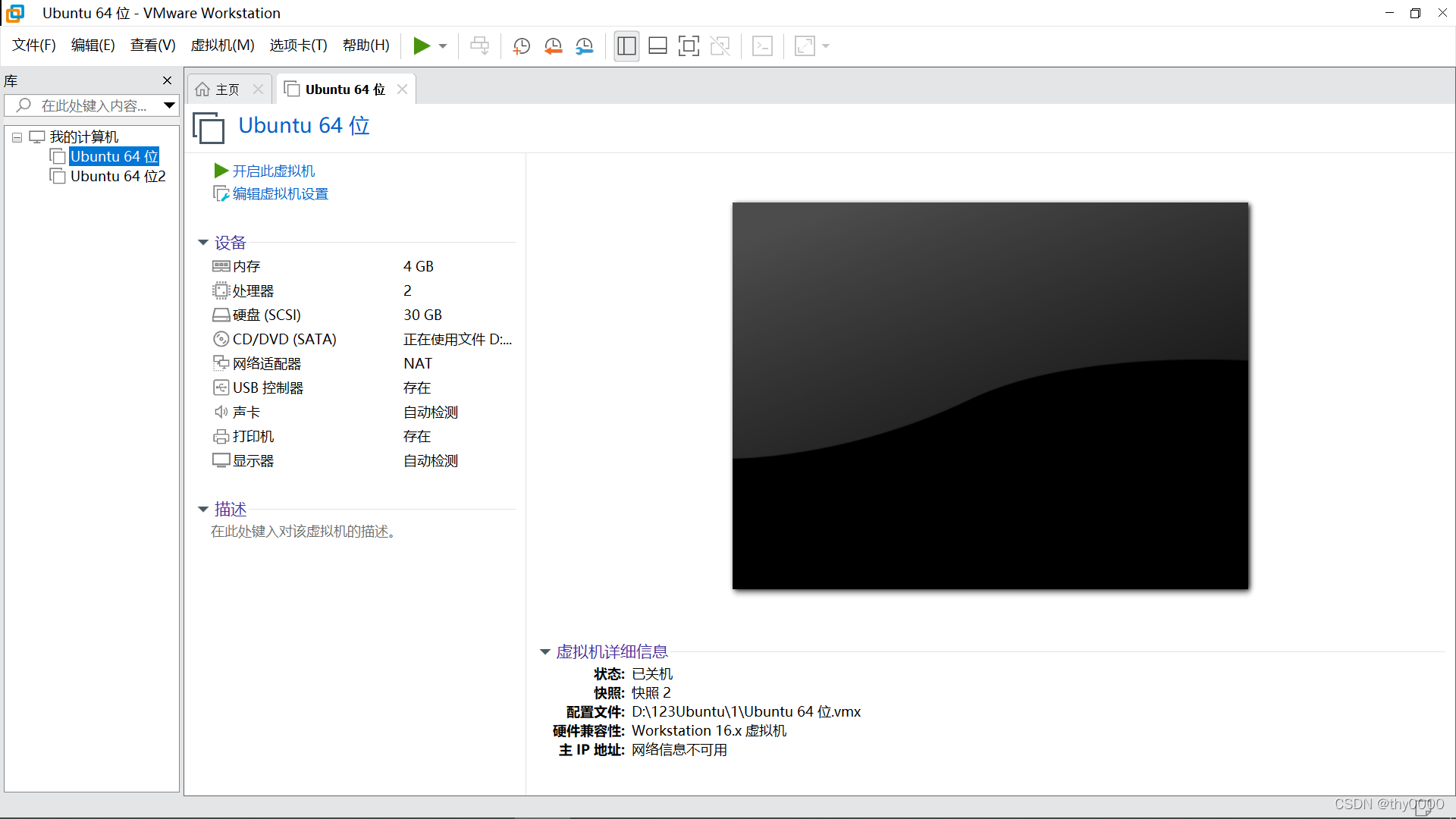The width and height of the screenshot is (1456, 819).
Task: Toggle the thumbnail bar at window bottom
Action: pyautogui.click(x=657, y=45)
